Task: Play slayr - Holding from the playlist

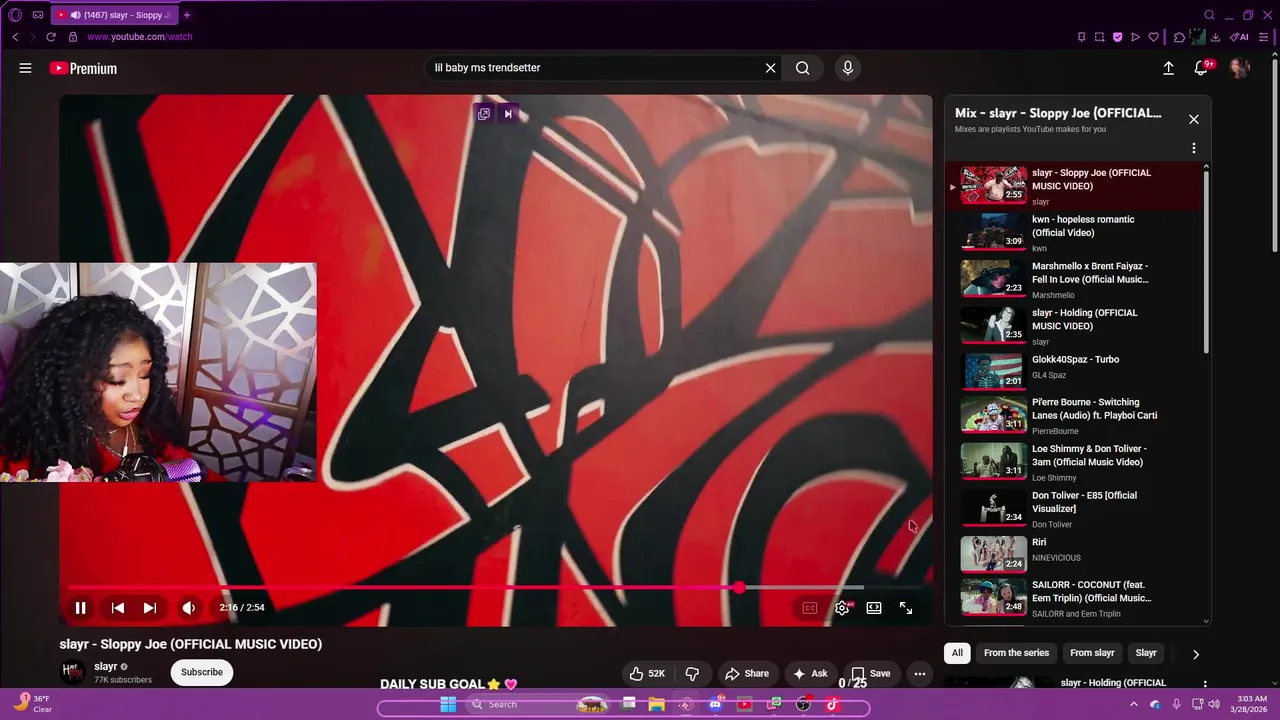Action: [1075, 326]
